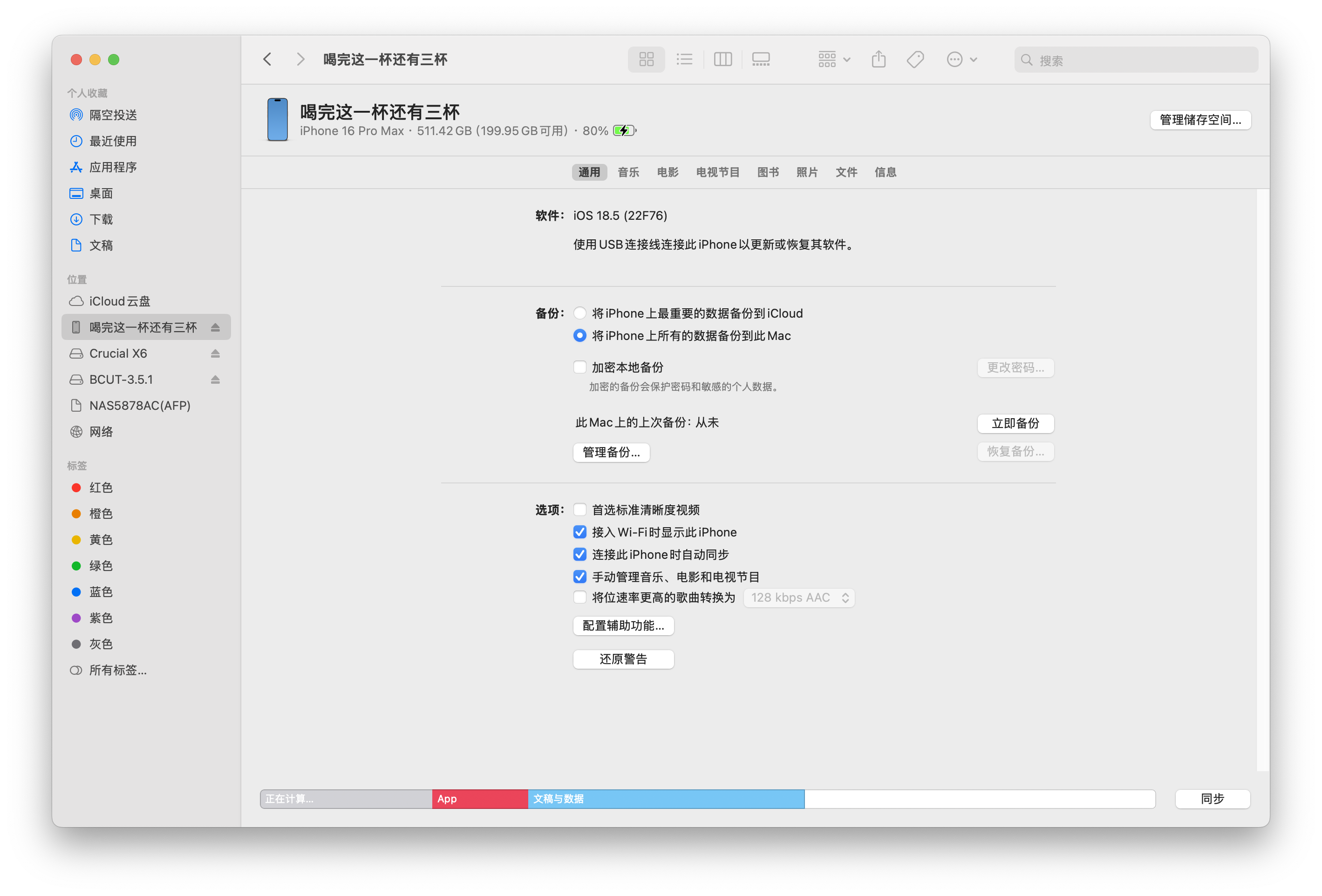Eject the 喝完这一杯还有三杯 iPhone

click(x=215, y=327)
